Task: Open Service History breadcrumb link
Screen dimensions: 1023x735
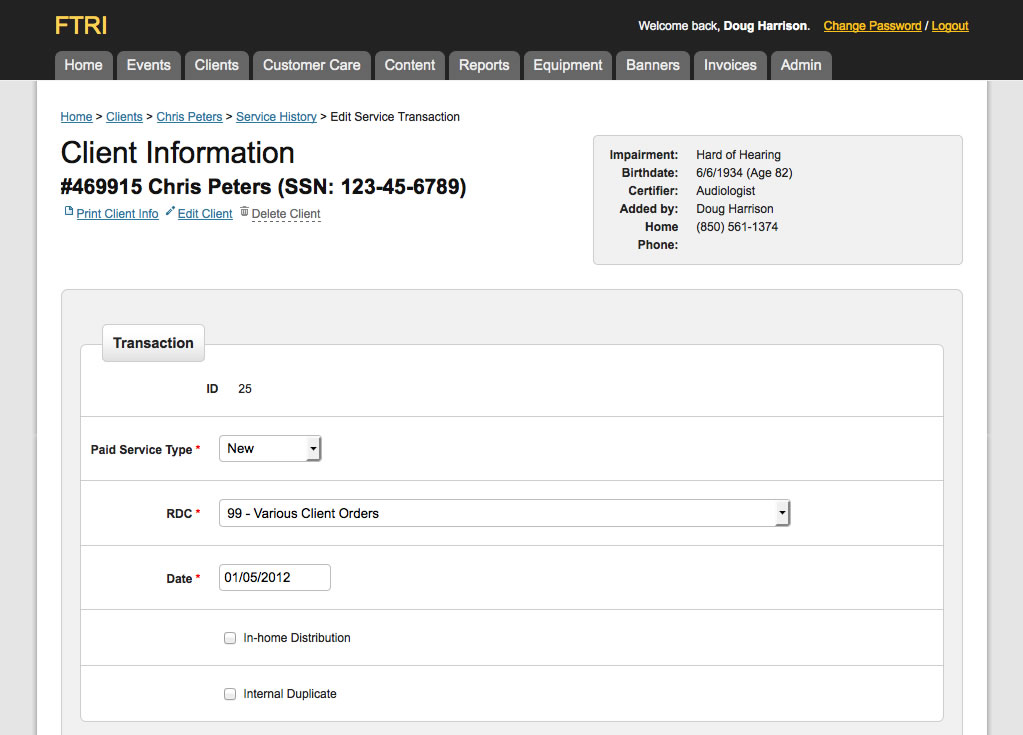Action: click(276, 117)
